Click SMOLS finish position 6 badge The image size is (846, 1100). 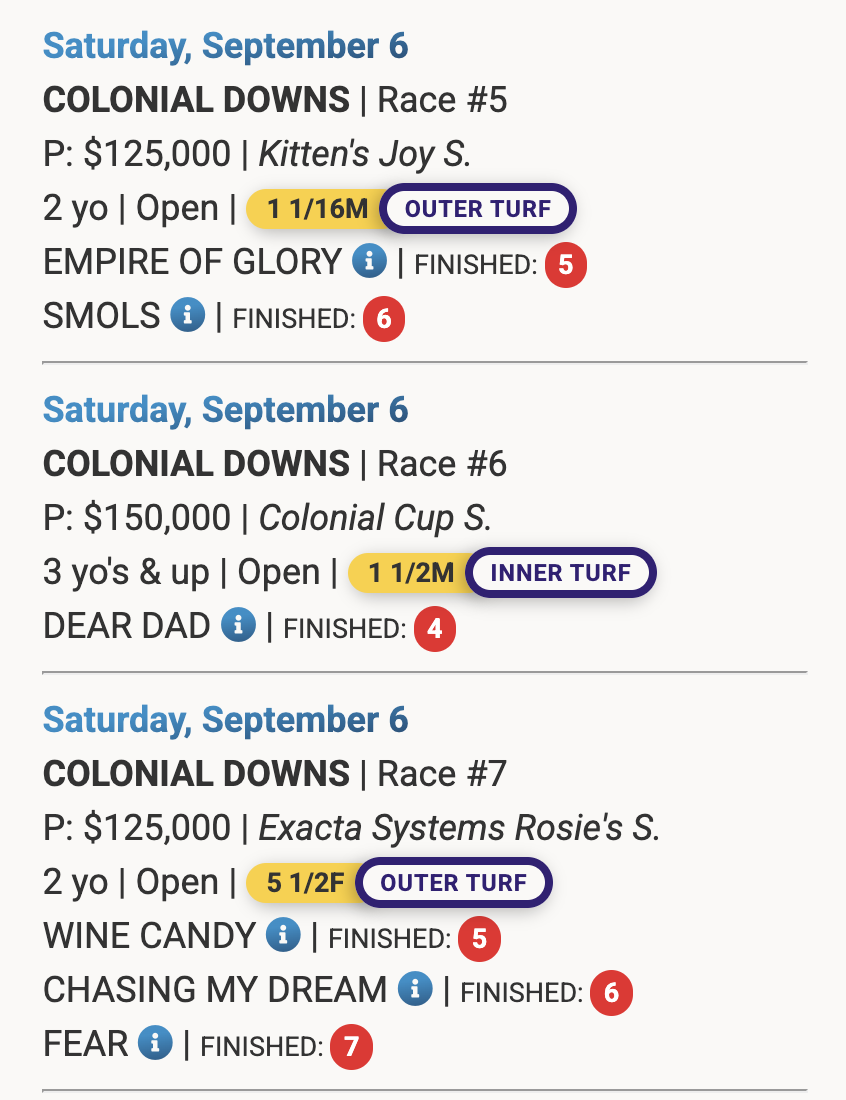[384, 319]
